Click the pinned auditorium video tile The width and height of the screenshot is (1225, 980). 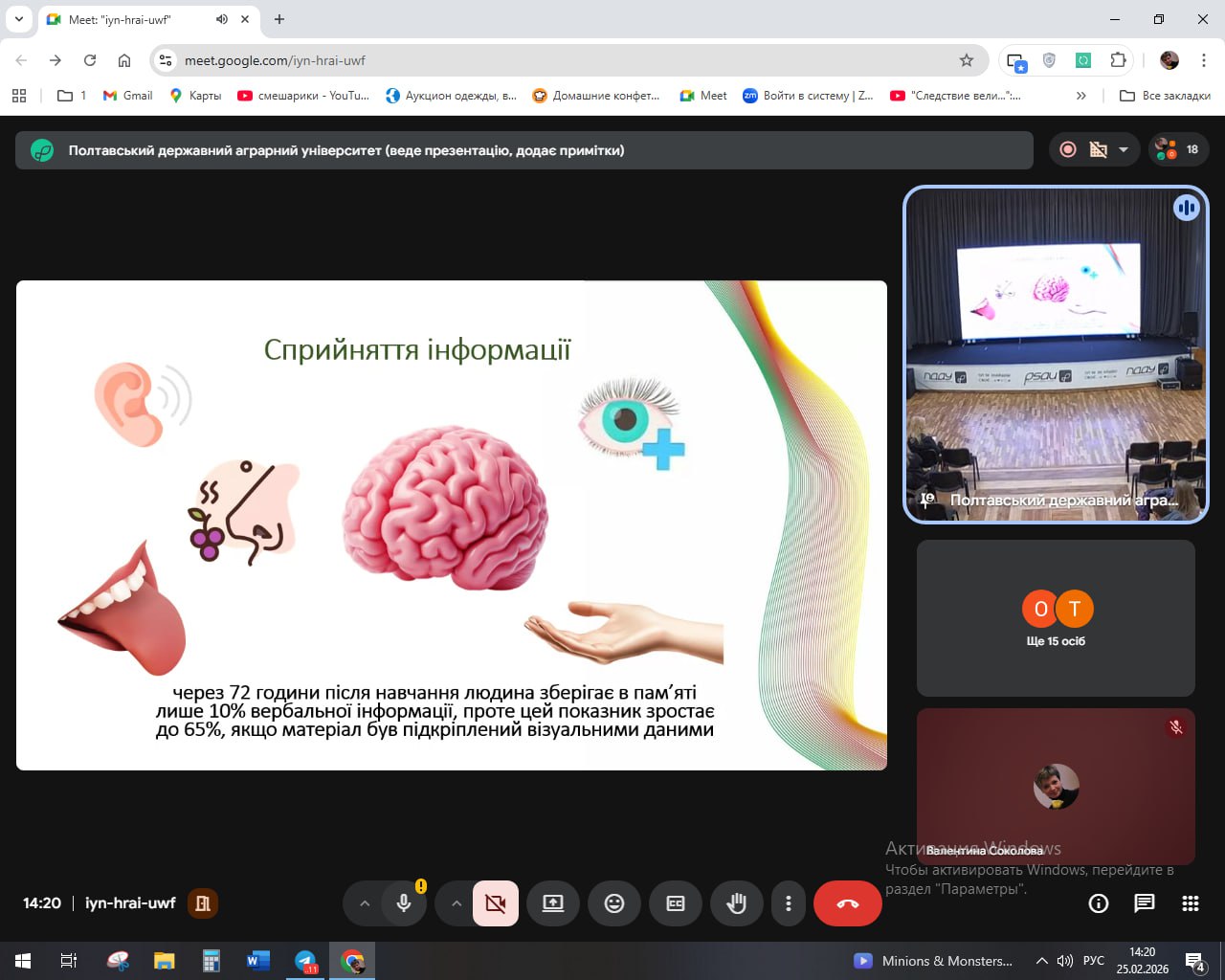pyautogui.click(x=1056, y=354)
